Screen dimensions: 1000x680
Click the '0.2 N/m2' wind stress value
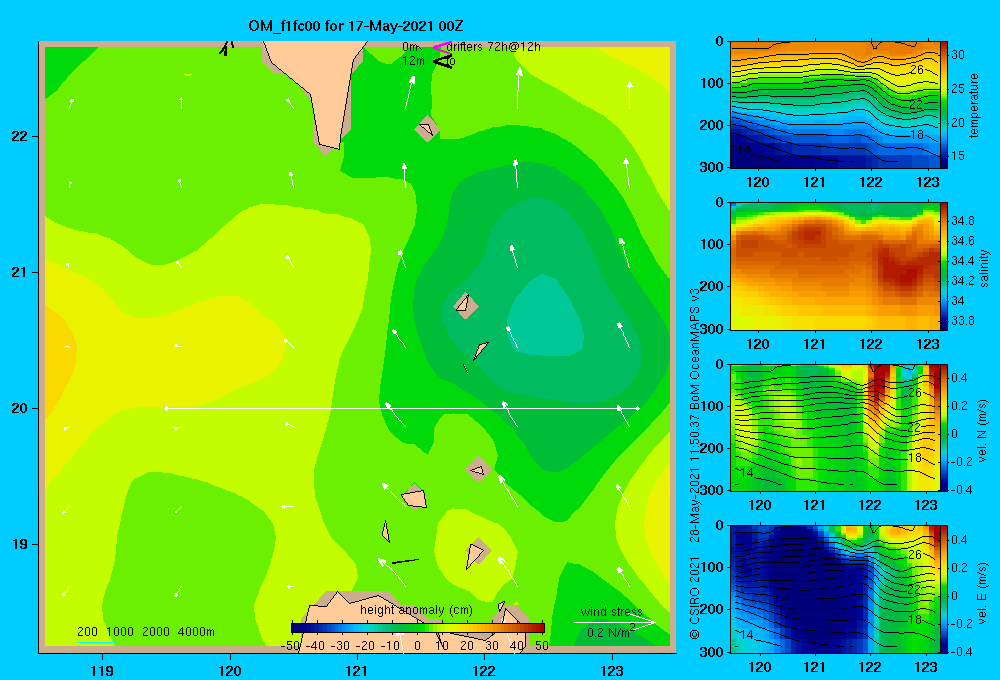[x=610, y=632]
